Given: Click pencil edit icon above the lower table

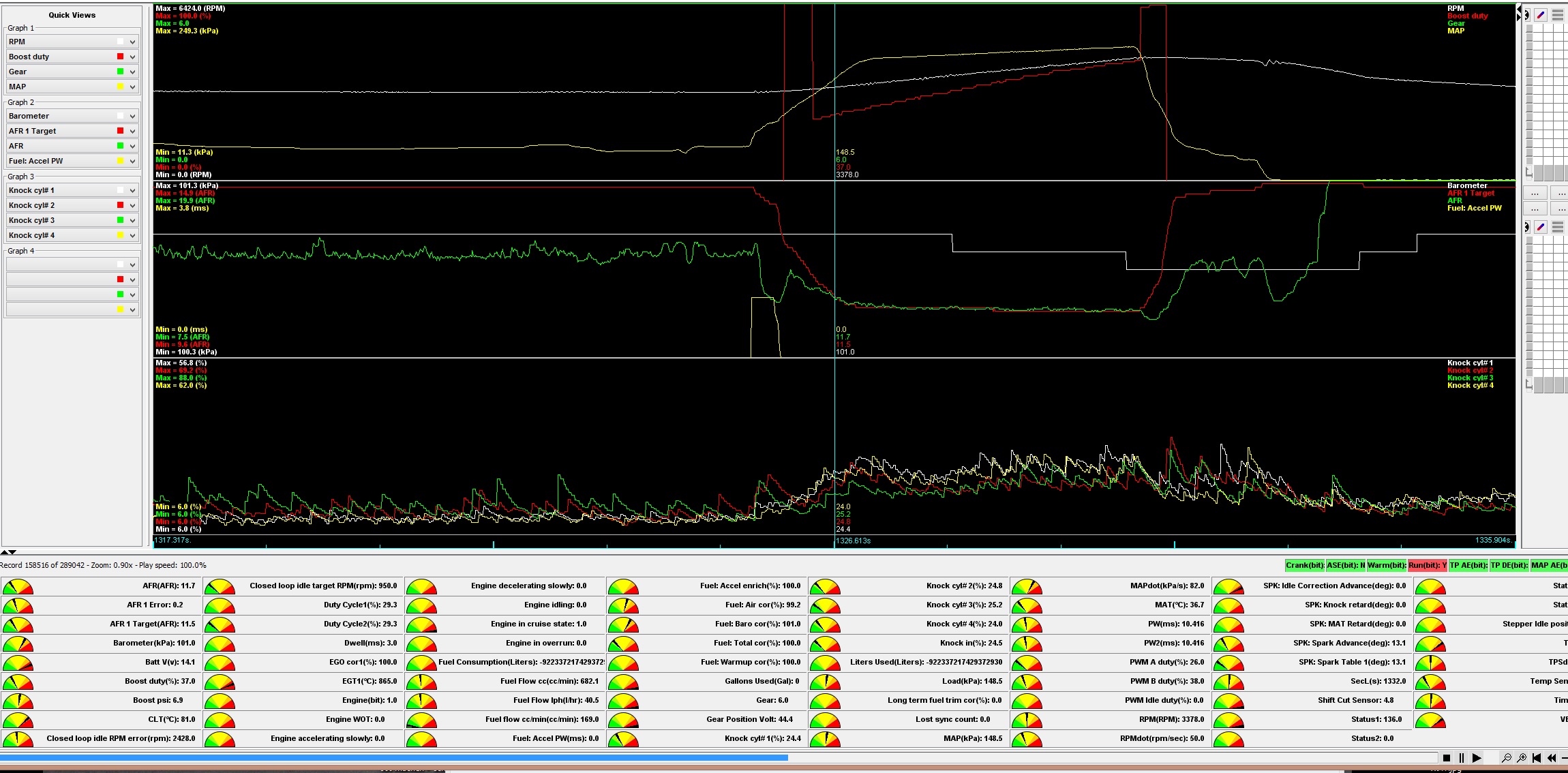Looking at the screenshot, I should [1541, 227].
